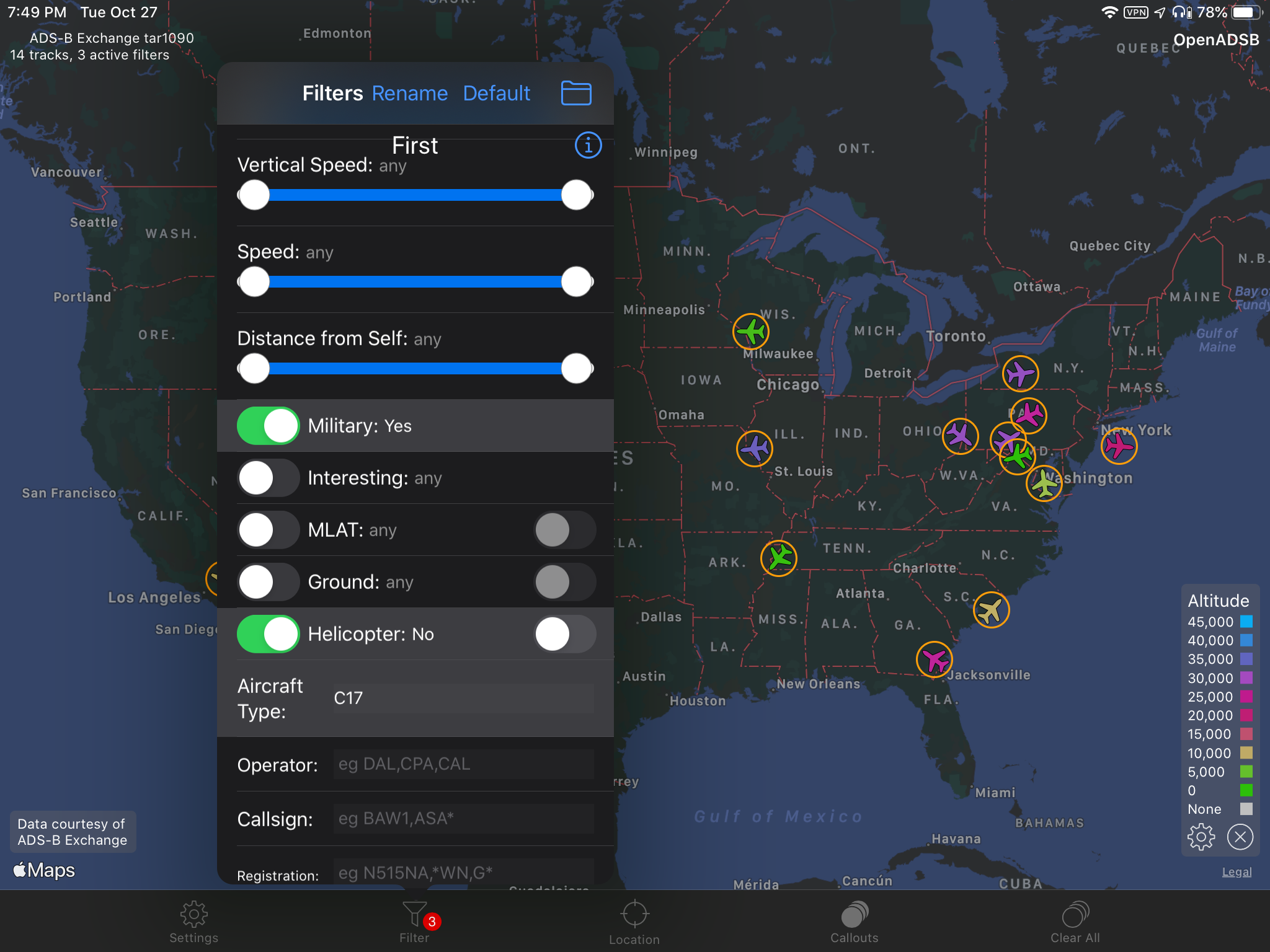The width and height of the screenshot is (1270, 952).
Task: Tap the 35,000 altitude color swatch
Action: point(1246,659)
